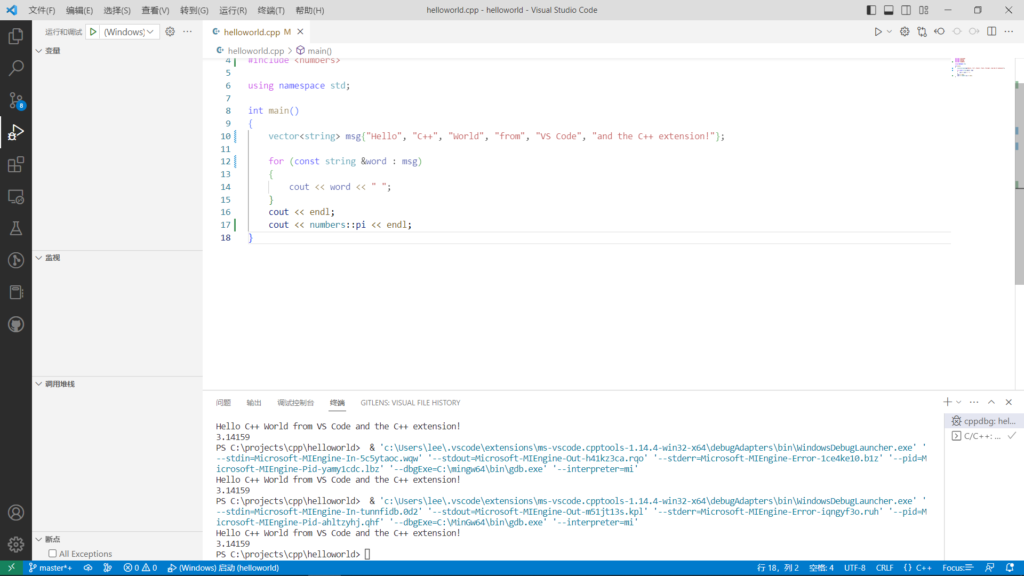
Task: Open the Explorer view in activity bar
Action: click(16, 36)
